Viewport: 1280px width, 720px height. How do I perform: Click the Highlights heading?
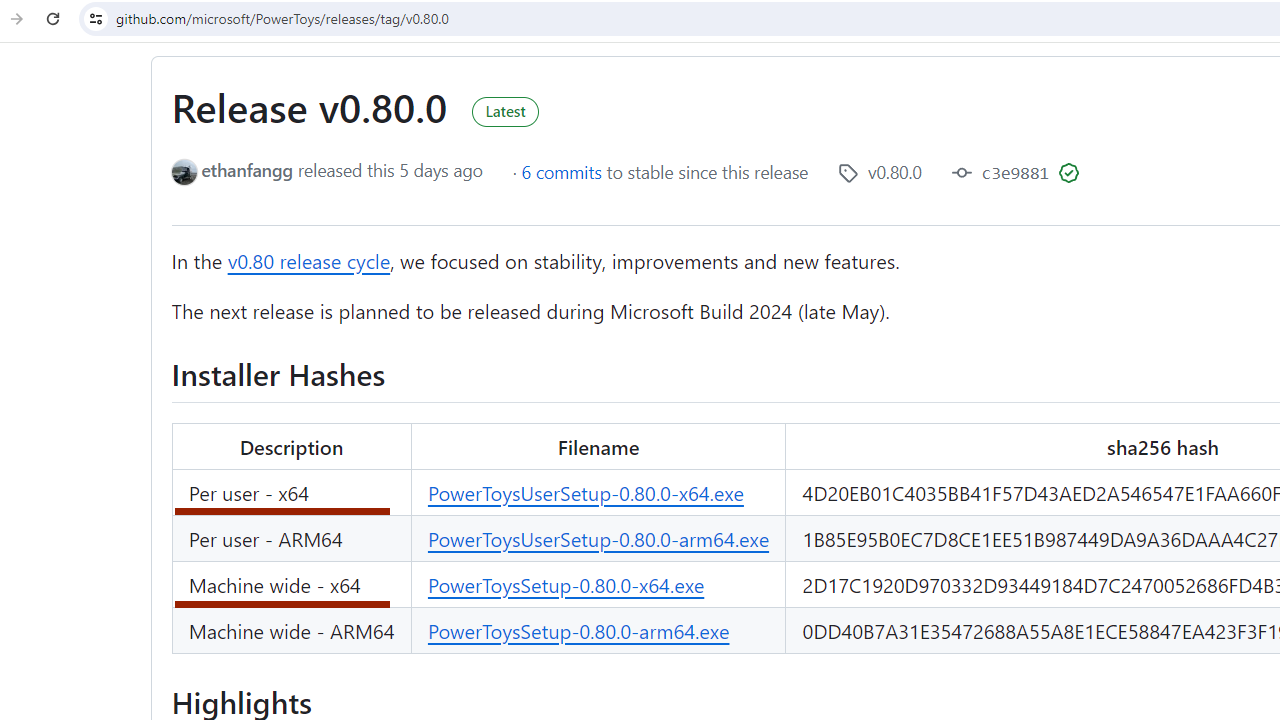(x=242, y=702)
